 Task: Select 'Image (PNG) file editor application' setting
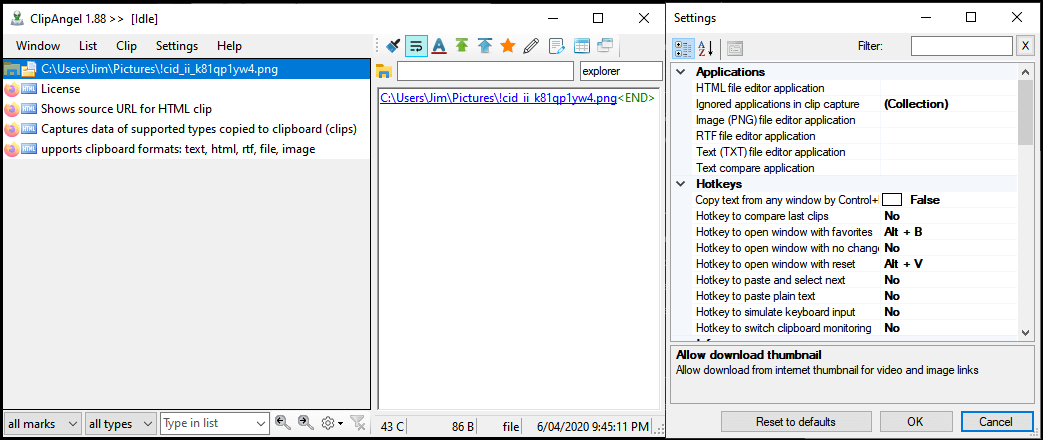855,120
